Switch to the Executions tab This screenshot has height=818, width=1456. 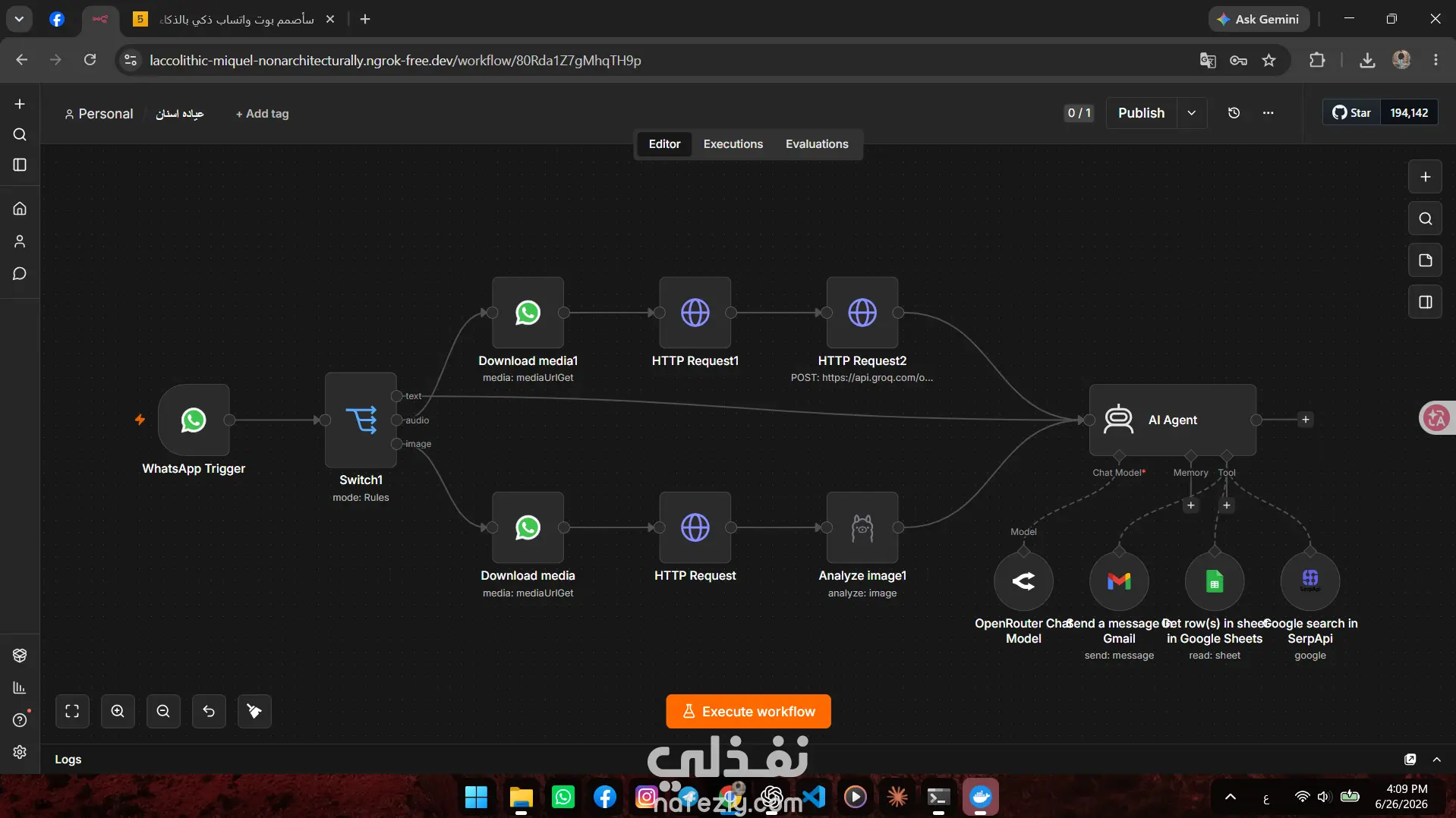pos(733,144)
